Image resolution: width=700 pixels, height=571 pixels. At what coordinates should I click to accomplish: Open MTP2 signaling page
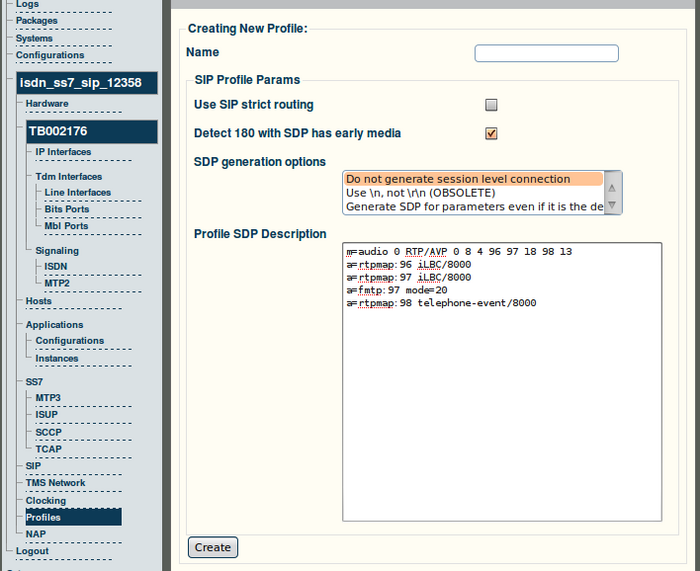57,283
